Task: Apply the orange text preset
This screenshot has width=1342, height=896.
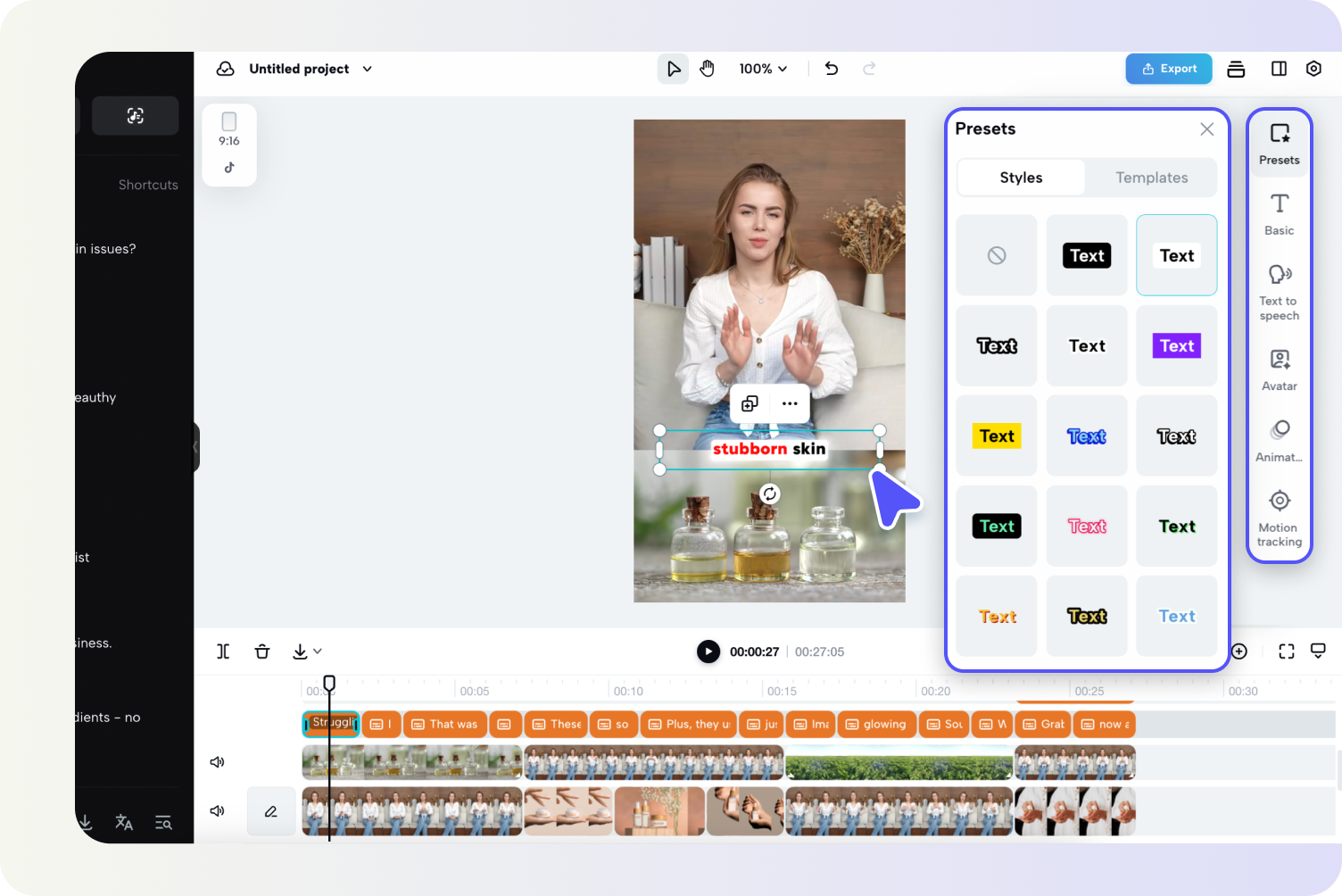Action: coord(997,616)
